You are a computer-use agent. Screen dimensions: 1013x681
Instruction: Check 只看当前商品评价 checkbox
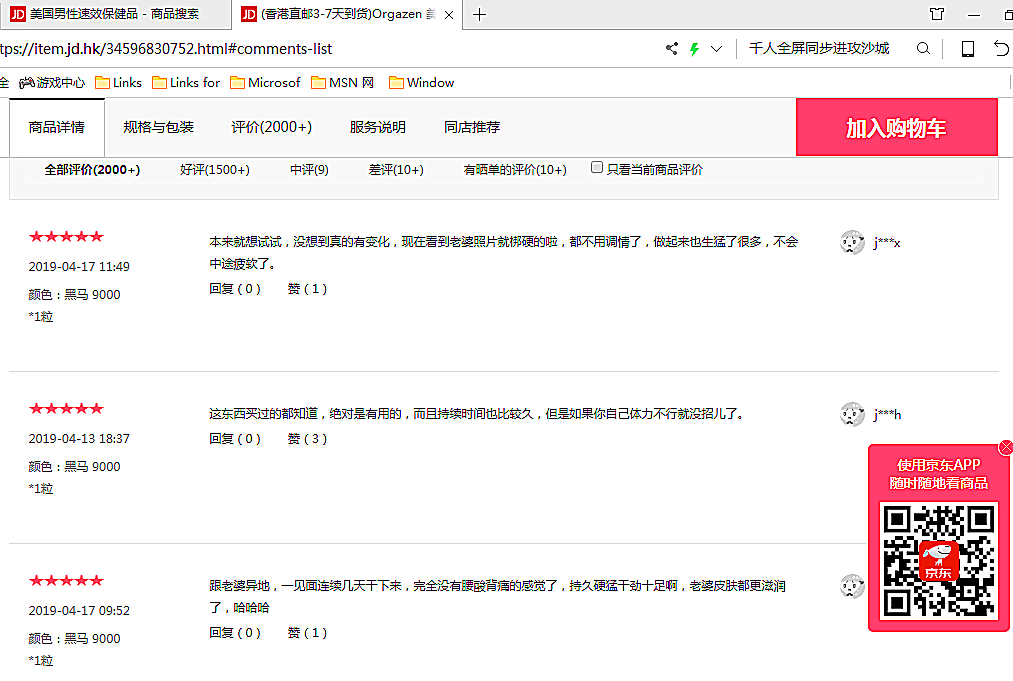pyautogui.click(x=597, y=168)
